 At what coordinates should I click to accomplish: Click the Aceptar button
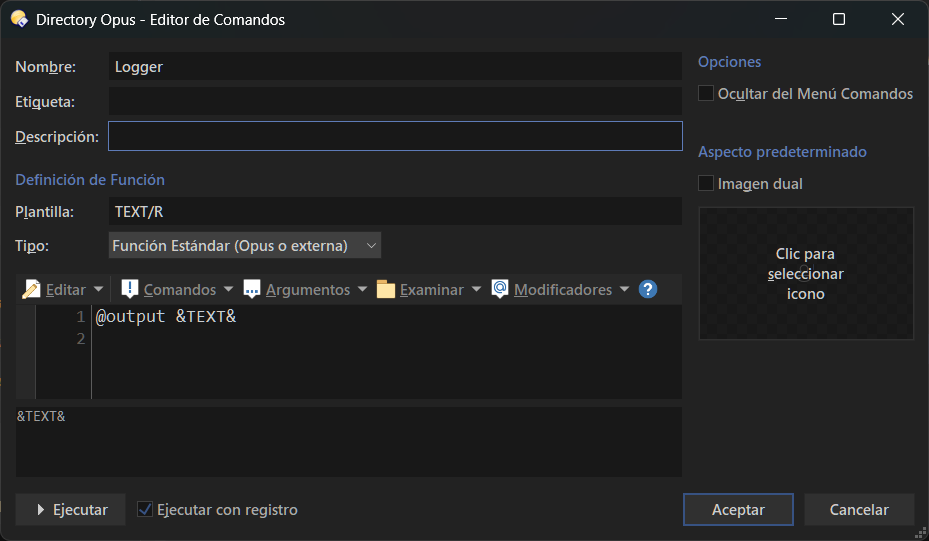coord(738,510)
